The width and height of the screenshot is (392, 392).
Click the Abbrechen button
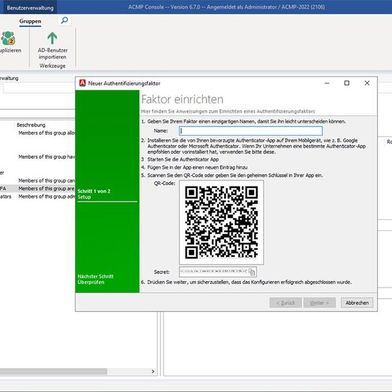[x=357, y=303]
